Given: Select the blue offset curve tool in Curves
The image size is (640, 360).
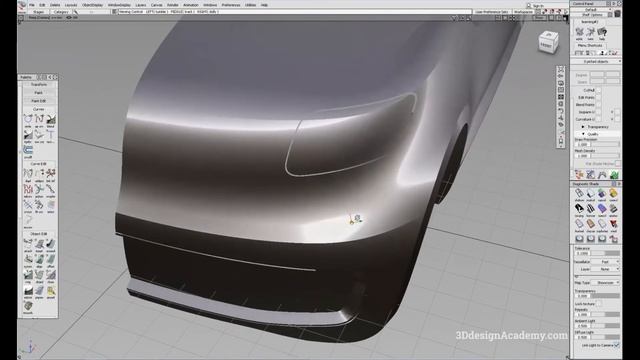Looking at the screenshot, I should pos(28,150).
